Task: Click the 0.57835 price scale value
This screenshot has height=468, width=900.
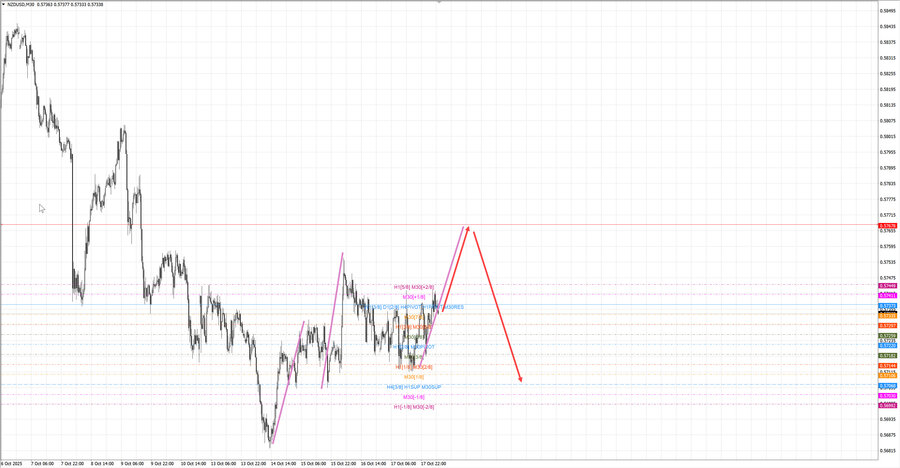Action: pyautogui.click(x=888, y=184)
